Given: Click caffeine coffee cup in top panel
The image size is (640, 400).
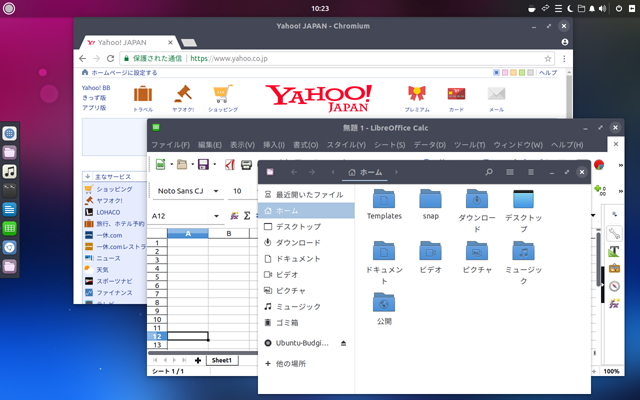Looking at the screenshot, I should click(x=531, y=9).
